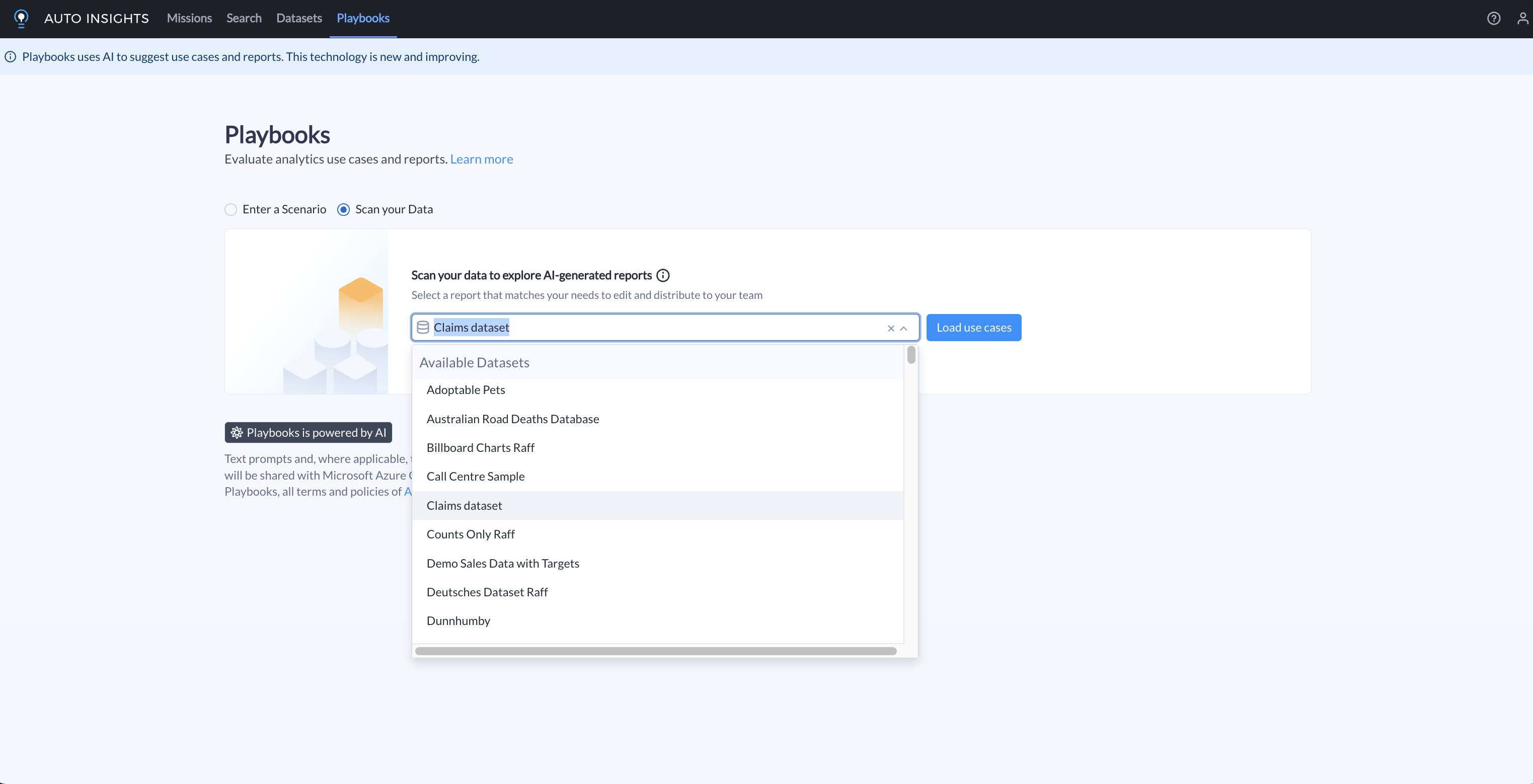Expand the Available Datasets dropdown list
This screenshot has width=1533, height=784.
903,327
